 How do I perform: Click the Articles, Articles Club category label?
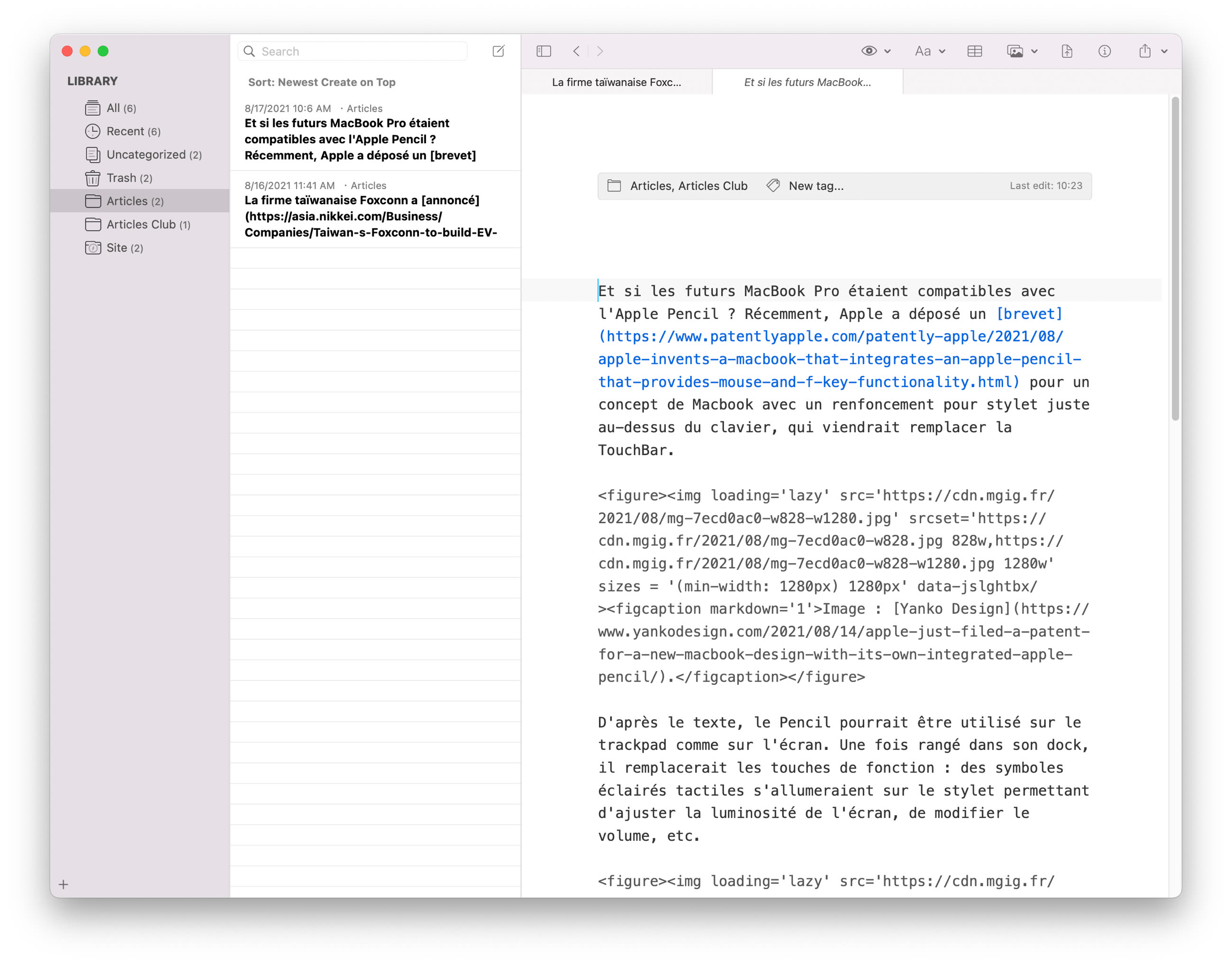point(688,186)
